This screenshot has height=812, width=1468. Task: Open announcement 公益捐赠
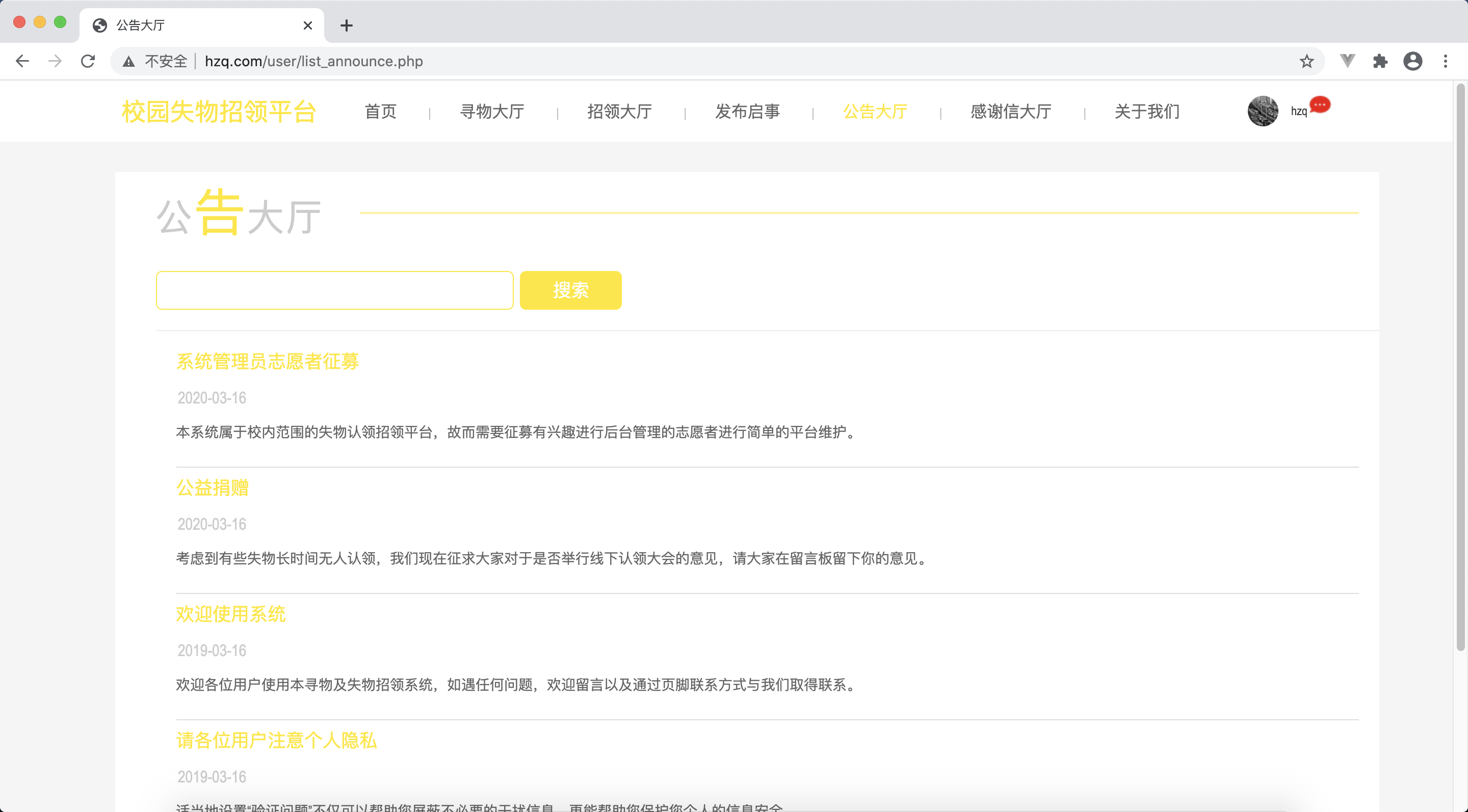pos(213,488)
